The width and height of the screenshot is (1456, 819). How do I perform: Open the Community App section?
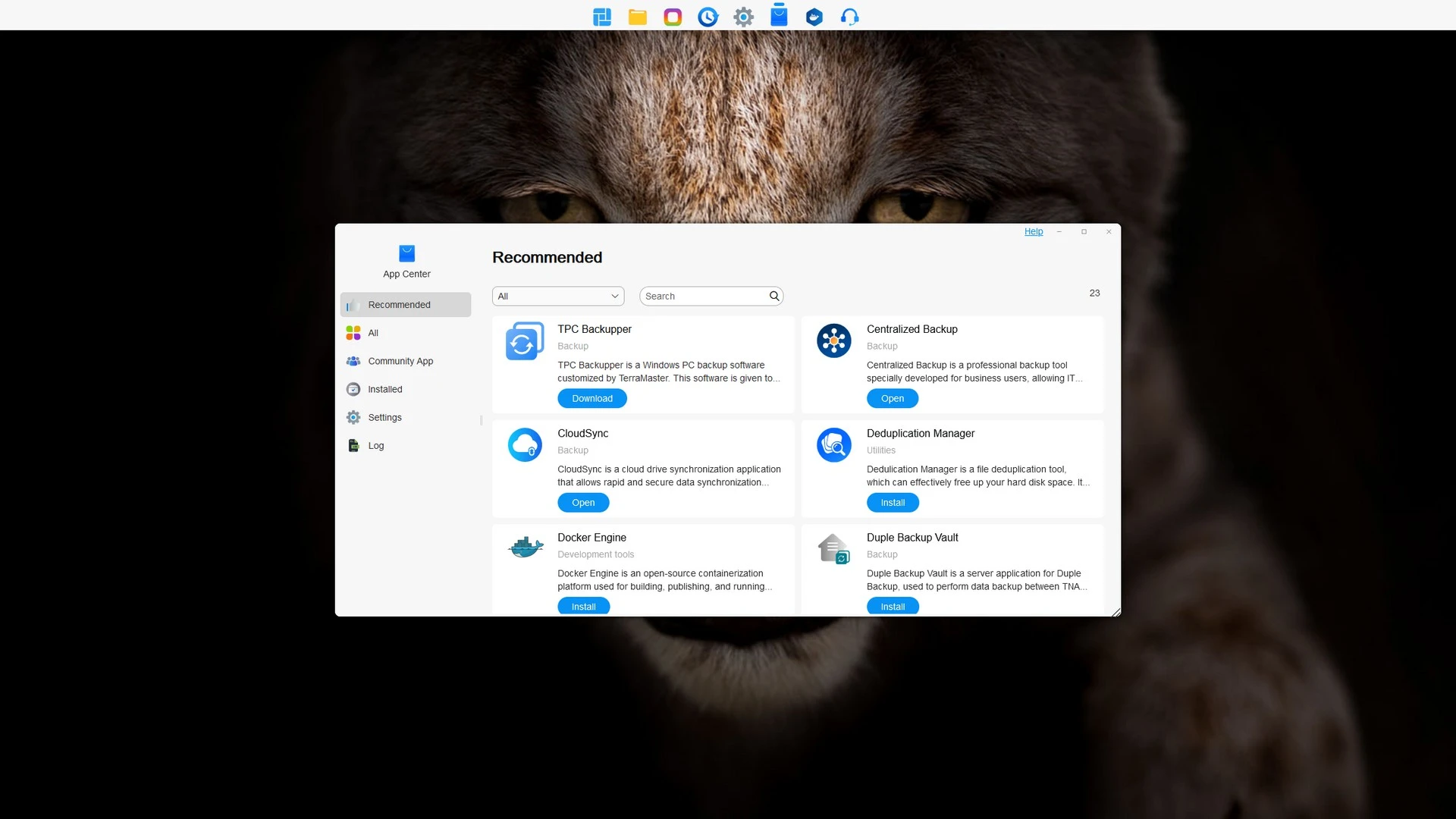pyautogui.click(x=400, y=361)
